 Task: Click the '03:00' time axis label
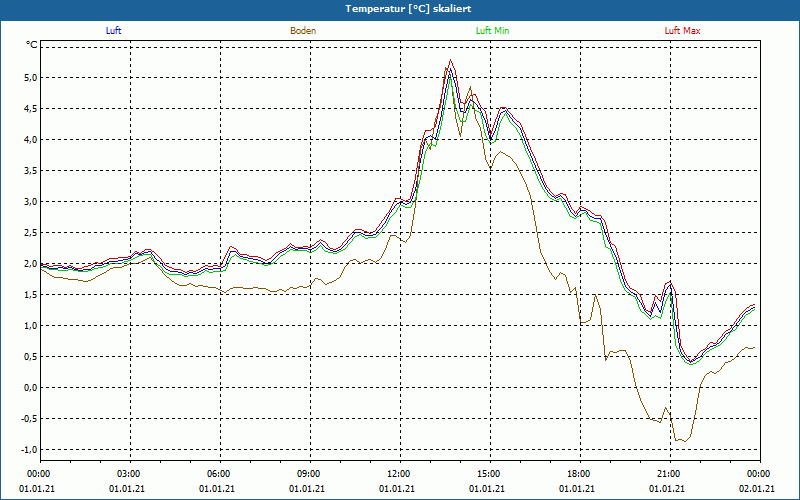tap(127, 474)
